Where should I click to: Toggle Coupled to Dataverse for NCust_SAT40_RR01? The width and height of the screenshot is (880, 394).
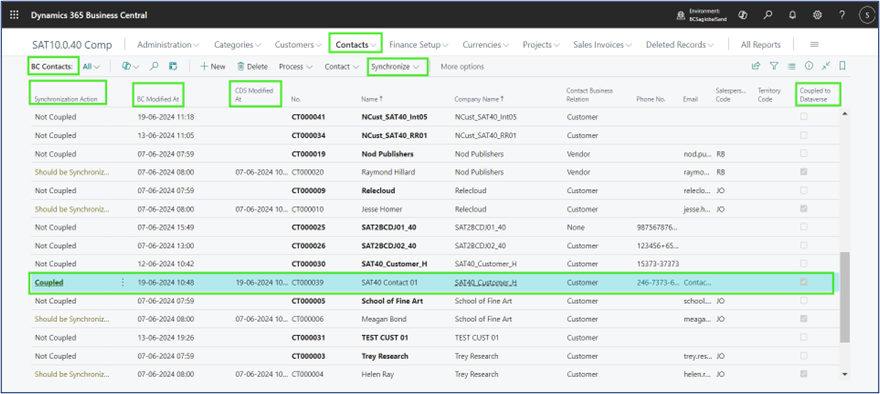point(804,135)
